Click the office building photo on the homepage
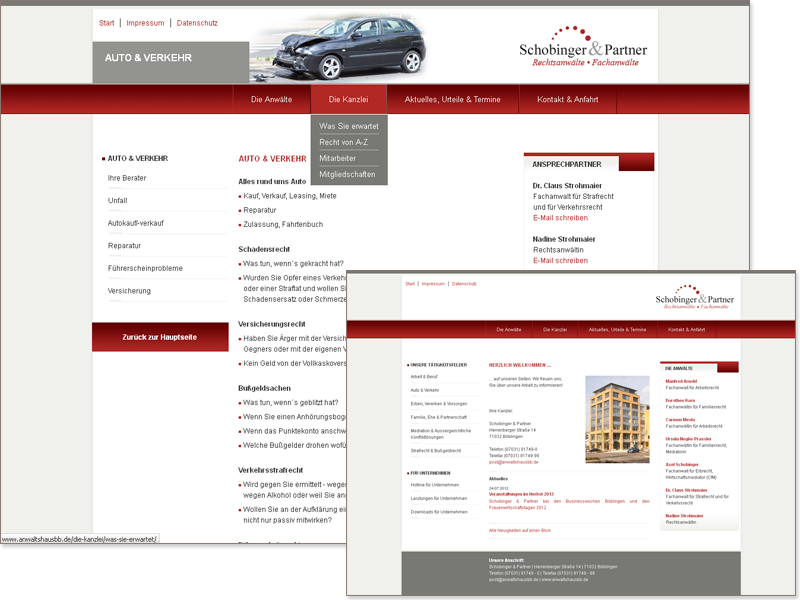Viewport: 800px width, 600px height. point(617,419)
